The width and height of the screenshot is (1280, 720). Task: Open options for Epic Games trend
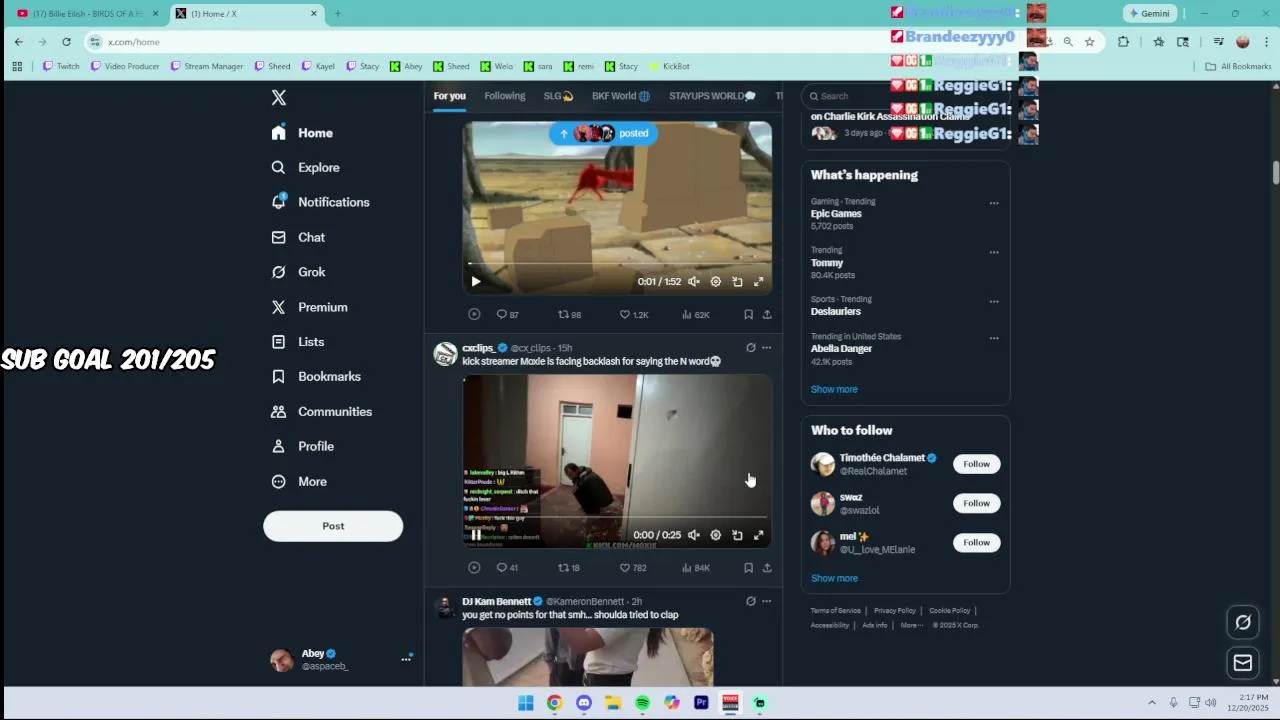[994, 203]
